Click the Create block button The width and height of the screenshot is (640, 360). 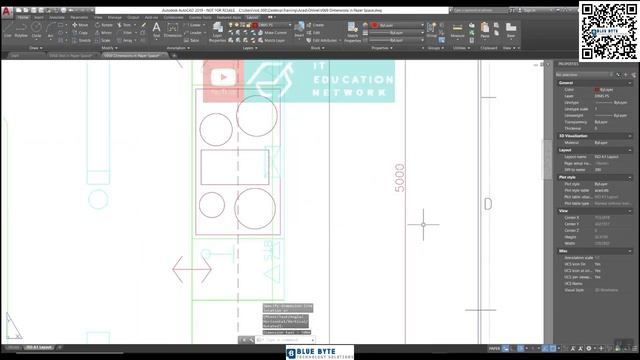pos(315,25)
